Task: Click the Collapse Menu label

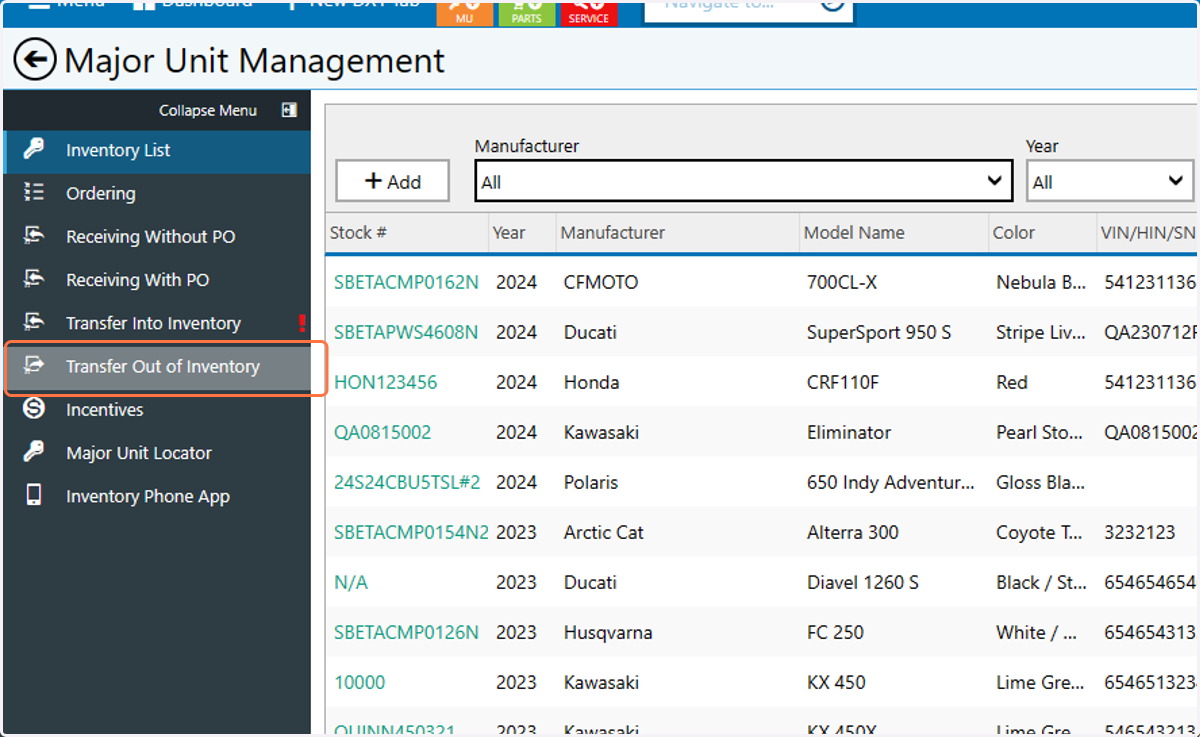Action: coord(208,111)
